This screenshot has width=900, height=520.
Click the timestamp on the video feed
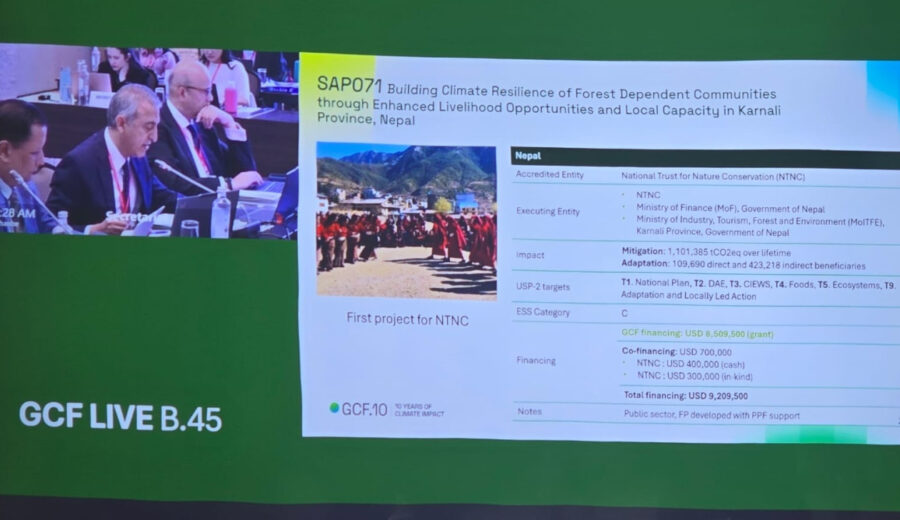tap(18, 213)
